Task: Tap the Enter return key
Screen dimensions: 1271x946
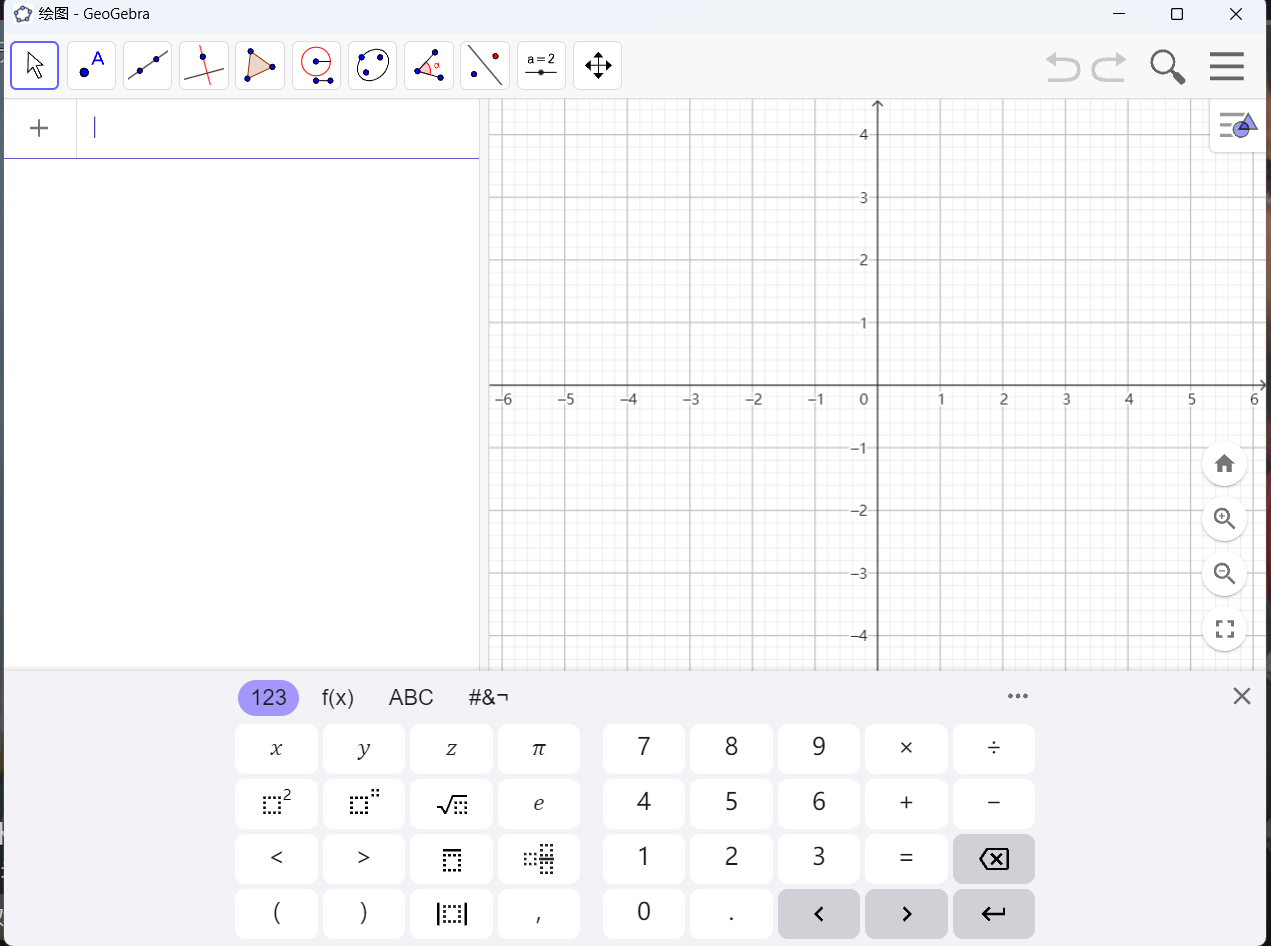Action: tap(994, 914)
